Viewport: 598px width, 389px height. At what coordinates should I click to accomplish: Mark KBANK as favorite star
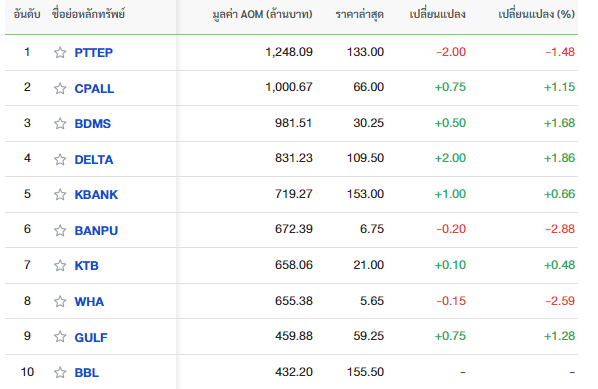[60, 194]
